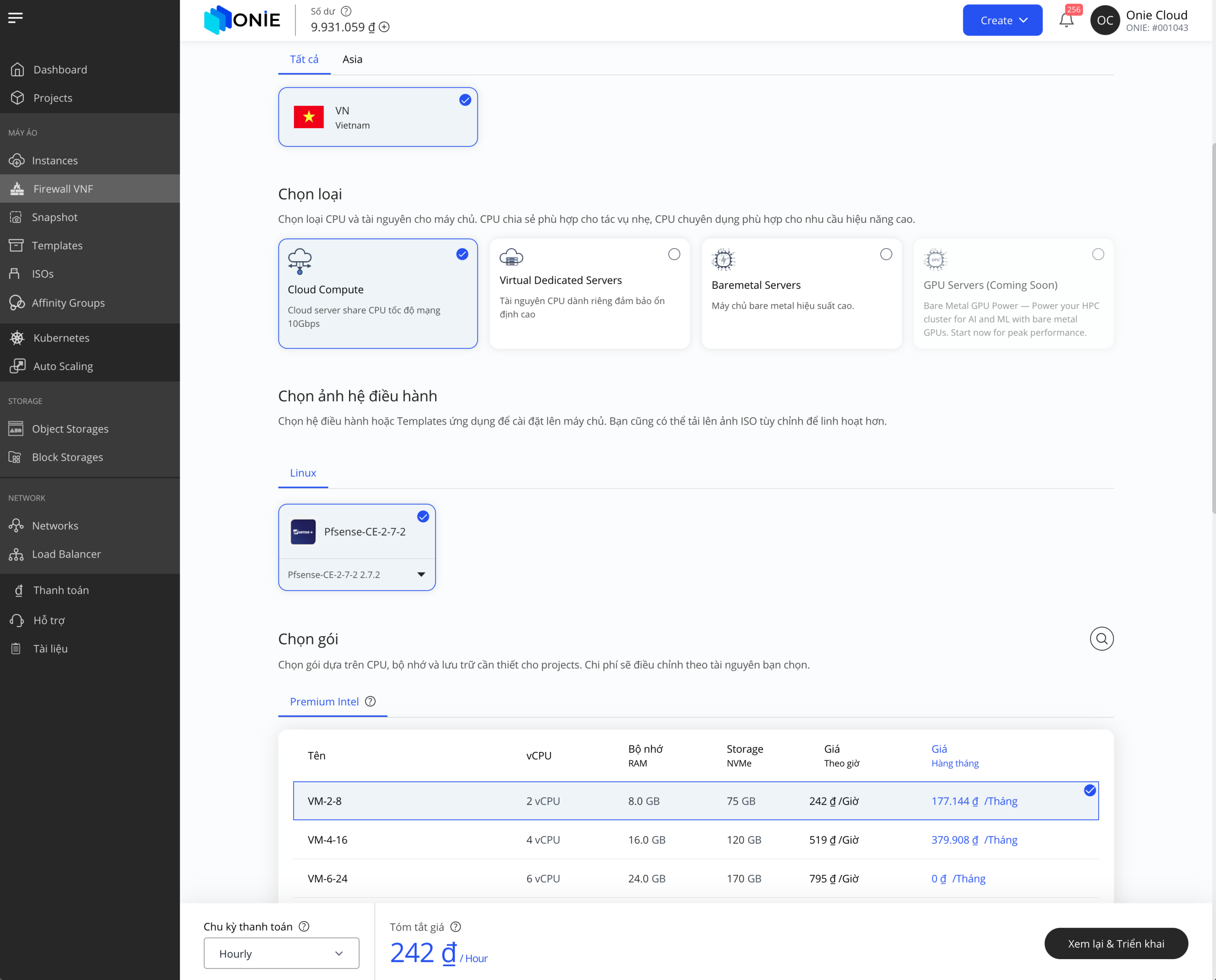Open the plan search magnifier icon
Viewport: 1216px width, 980px height.
[x=1101, y=638]
